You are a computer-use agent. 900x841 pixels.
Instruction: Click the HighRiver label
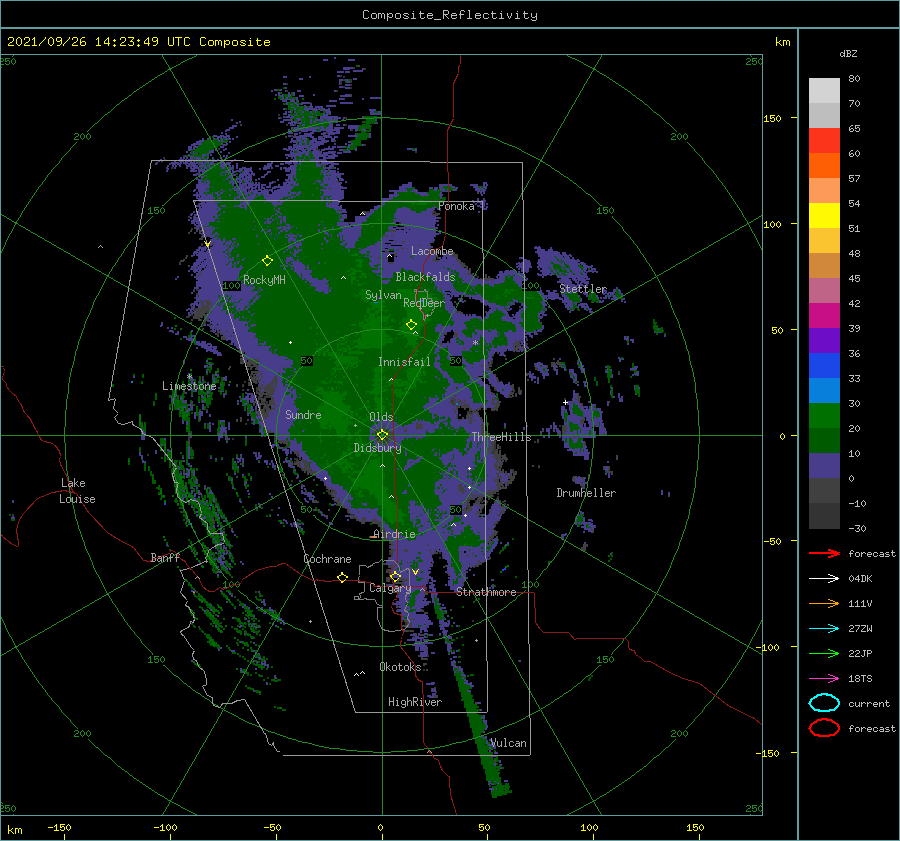click(415, 702)
